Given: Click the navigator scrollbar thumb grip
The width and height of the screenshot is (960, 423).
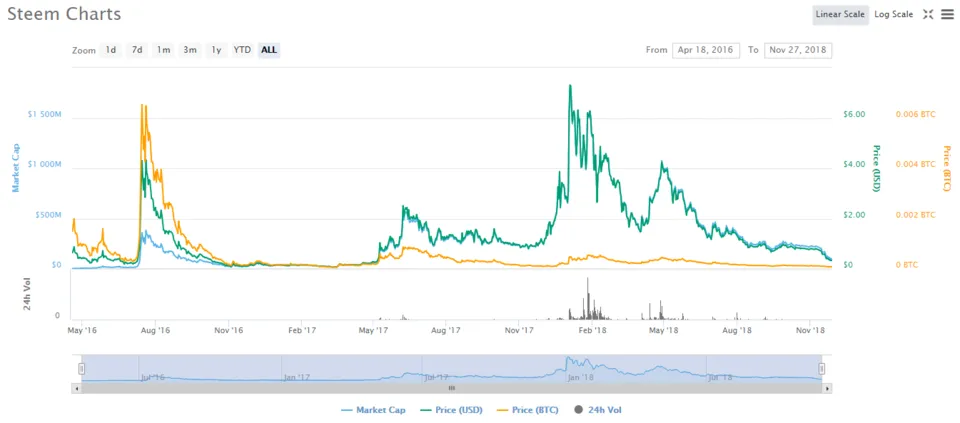Looking at the screenshot, I should [452, 388].
